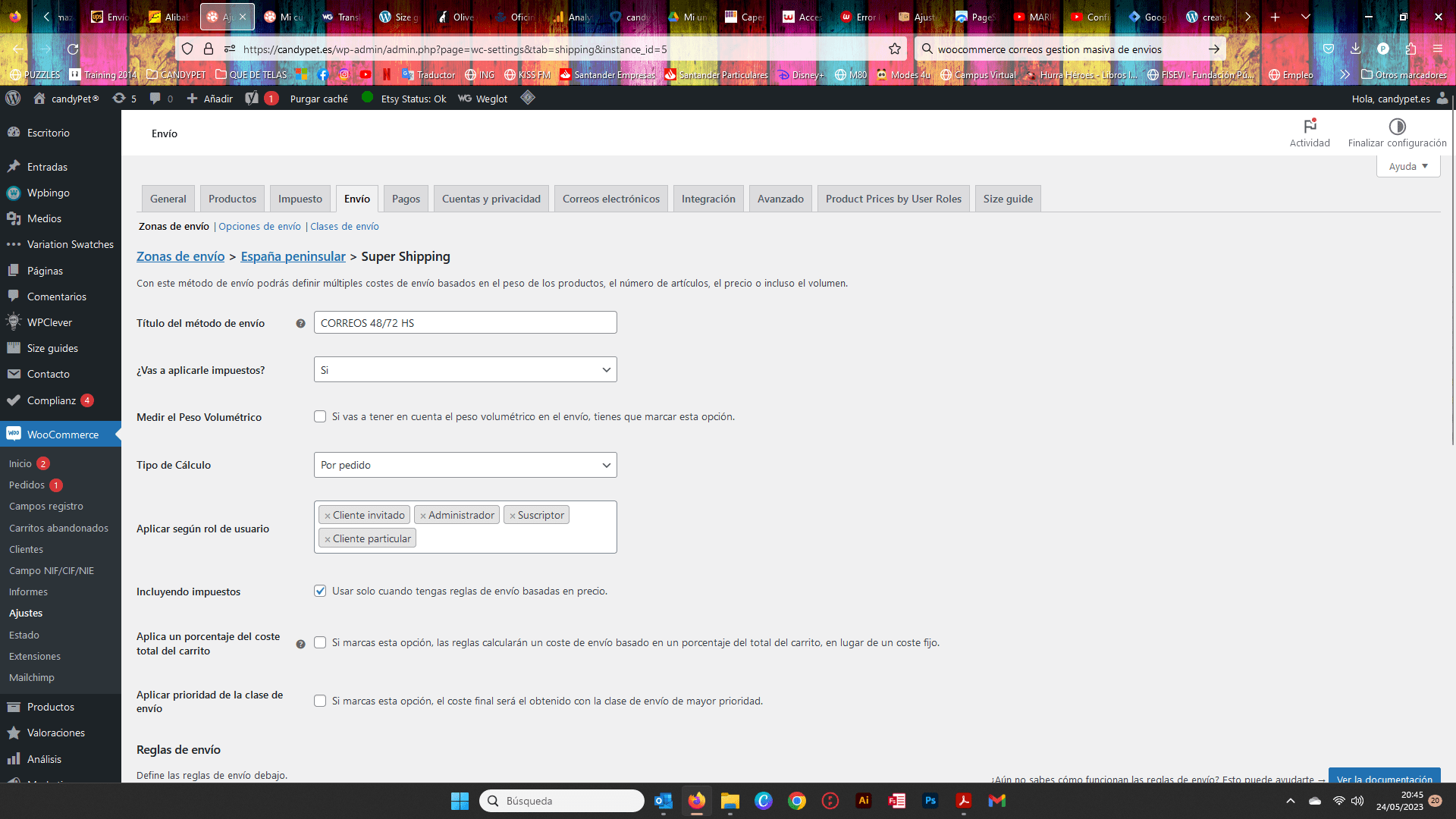Click Título del método de envío field
Viewport: 1456px width, 819px height.
(465, 322)
